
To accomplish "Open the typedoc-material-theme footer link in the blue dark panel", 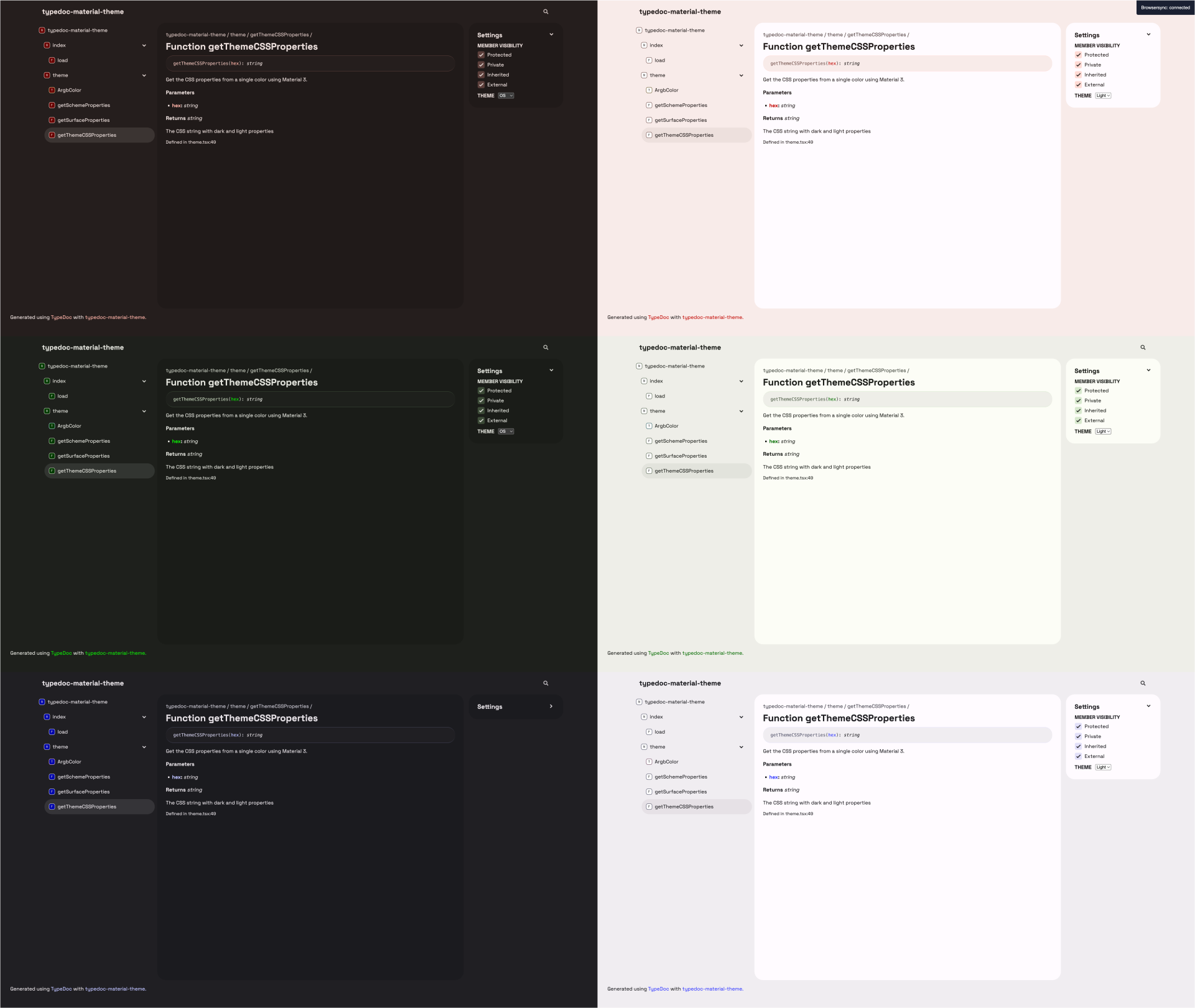I will click(x=115, y=989).
